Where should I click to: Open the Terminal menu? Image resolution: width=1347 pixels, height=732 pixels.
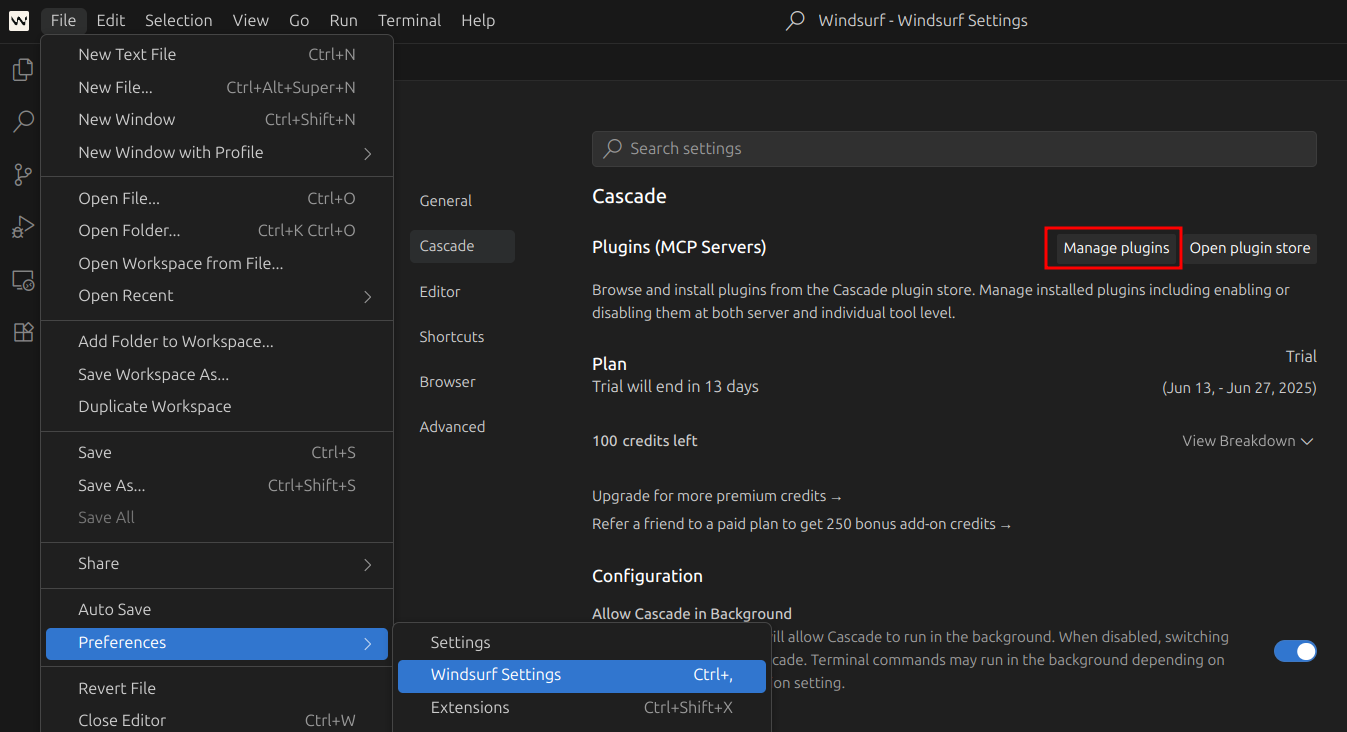pos(408,20)
